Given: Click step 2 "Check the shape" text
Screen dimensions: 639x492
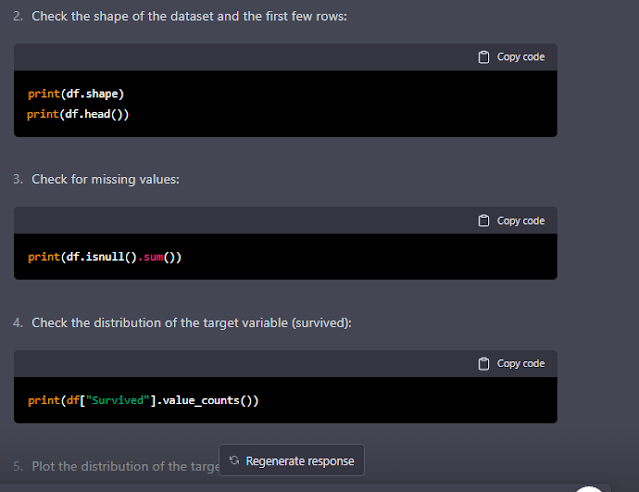Looking at the screenshot, I should click(x=189, y=18).
